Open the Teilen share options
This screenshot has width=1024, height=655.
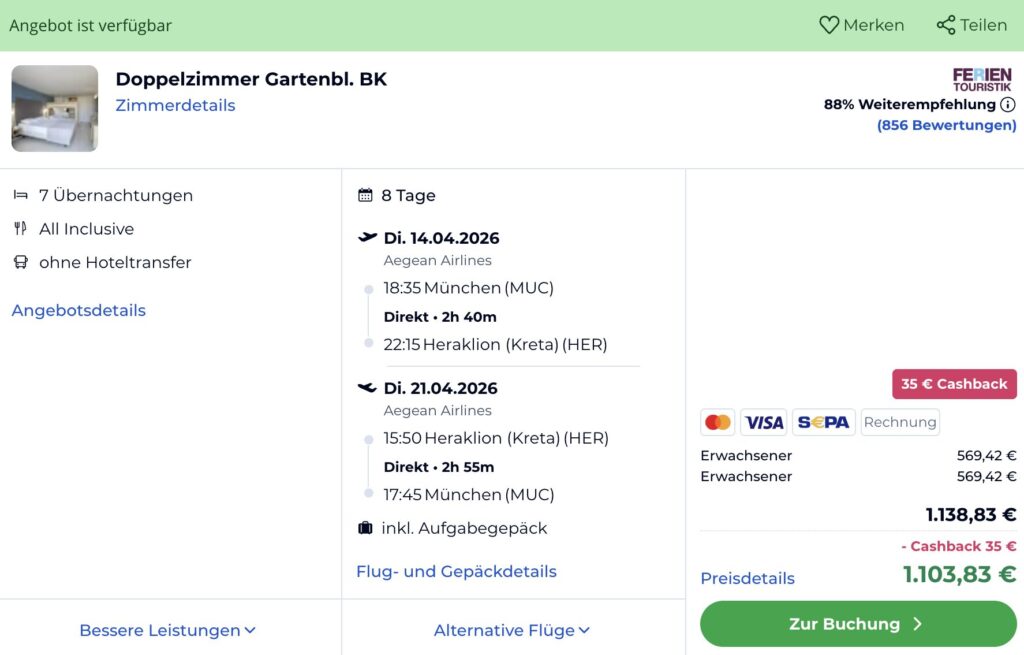click(x=969, y=25)
